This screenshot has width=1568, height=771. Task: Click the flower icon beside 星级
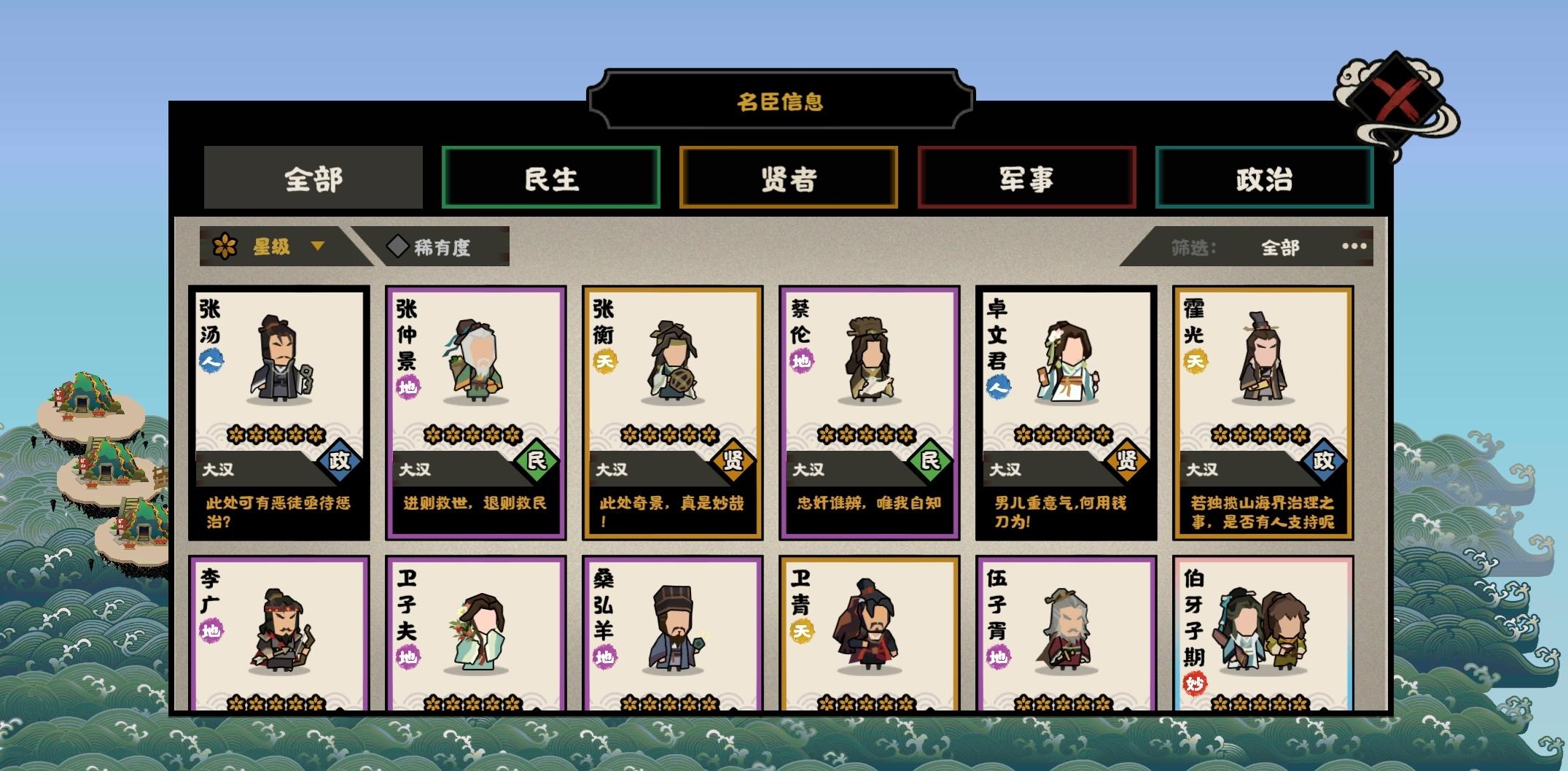tap(225, 247)
